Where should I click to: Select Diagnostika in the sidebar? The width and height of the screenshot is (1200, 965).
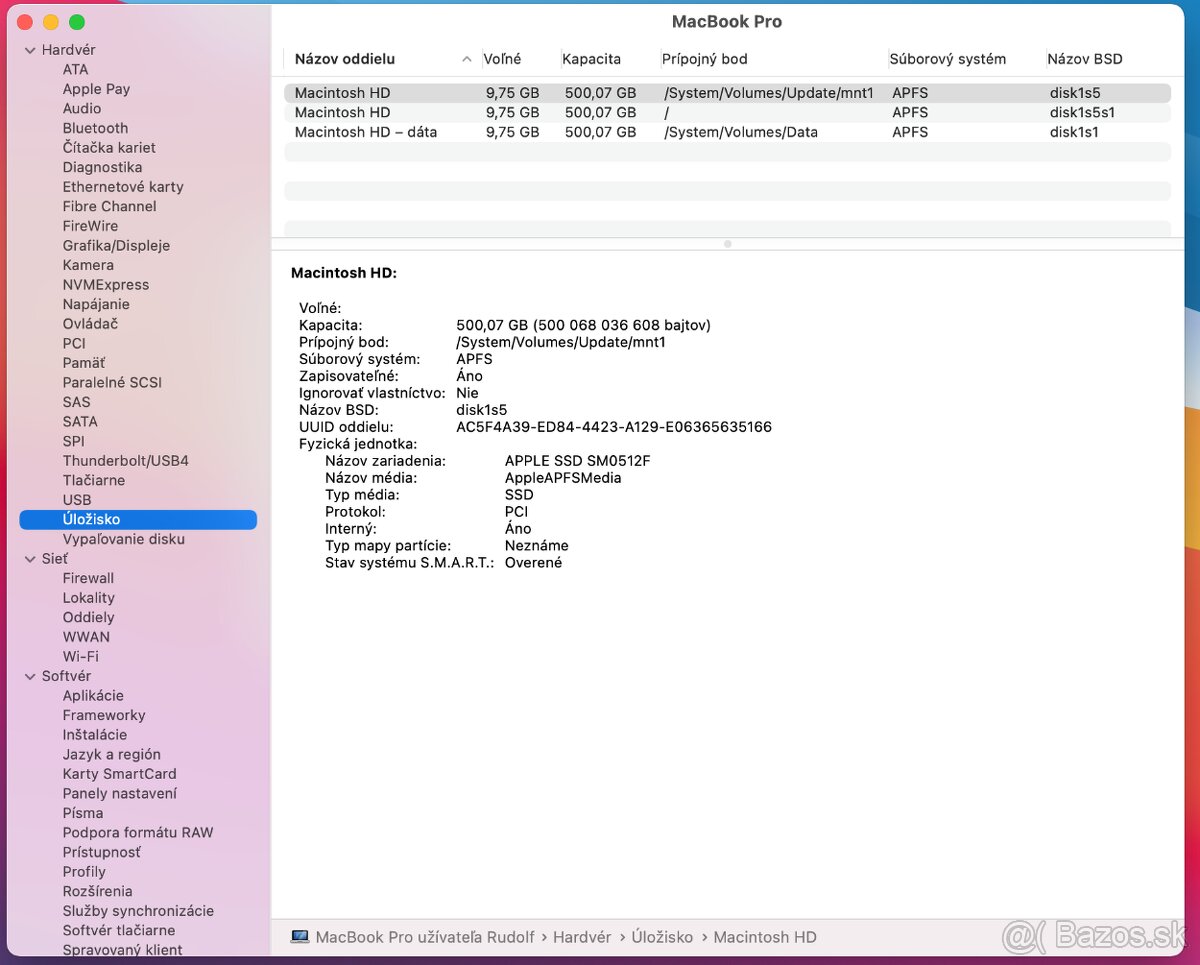pos(100,166)
